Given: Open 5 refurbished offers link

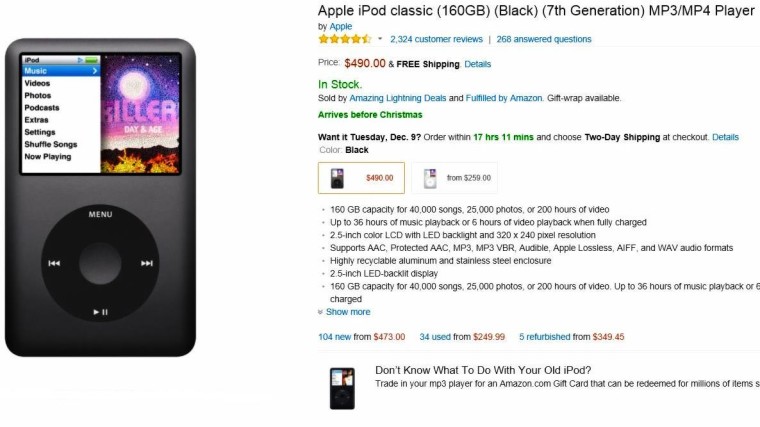Looking at the screenshot, I should (x=544, y=337).
